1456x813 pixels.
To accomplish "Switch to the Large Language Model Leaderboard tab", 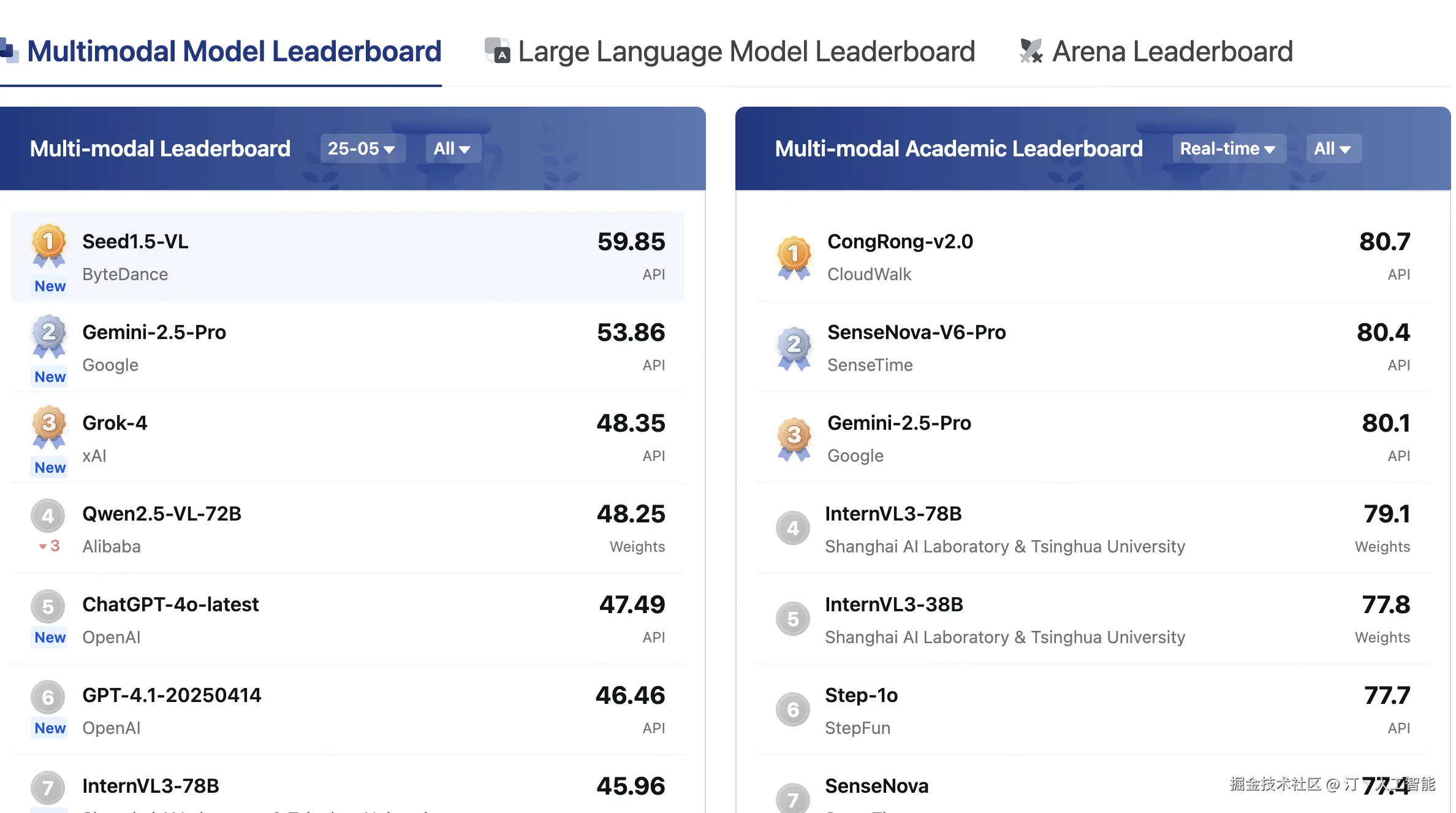I will click(x=746, y=52).
